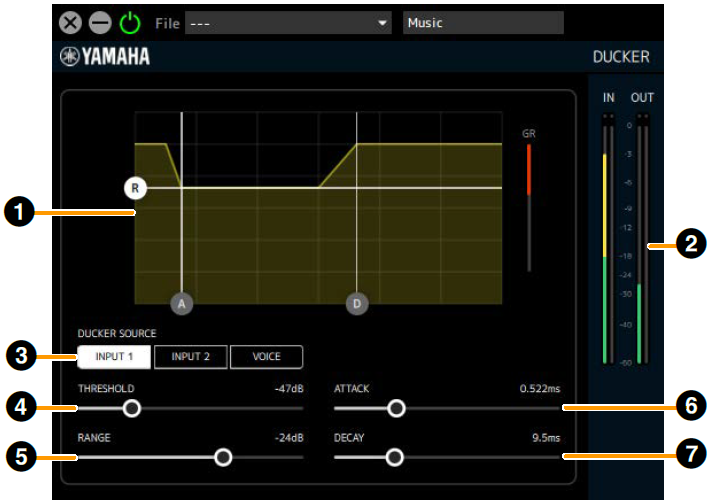Choose VOICE as ducker source
Image resolution: width=709 pixels, height=503 pixels.
[x=266, y=357]
